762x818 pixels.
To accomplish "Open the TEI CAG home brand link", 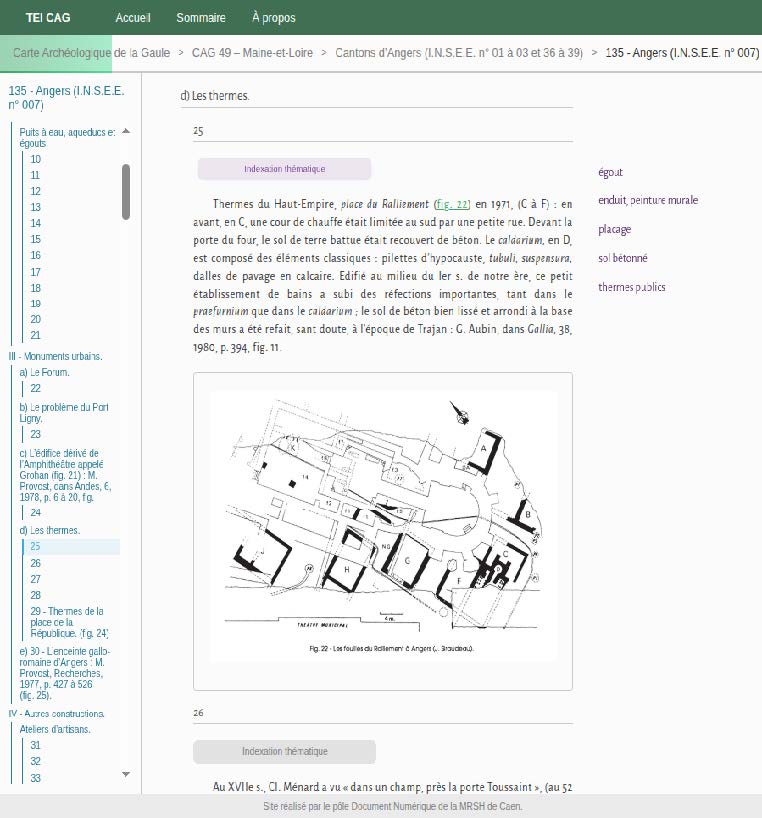I will click(48, 18).
